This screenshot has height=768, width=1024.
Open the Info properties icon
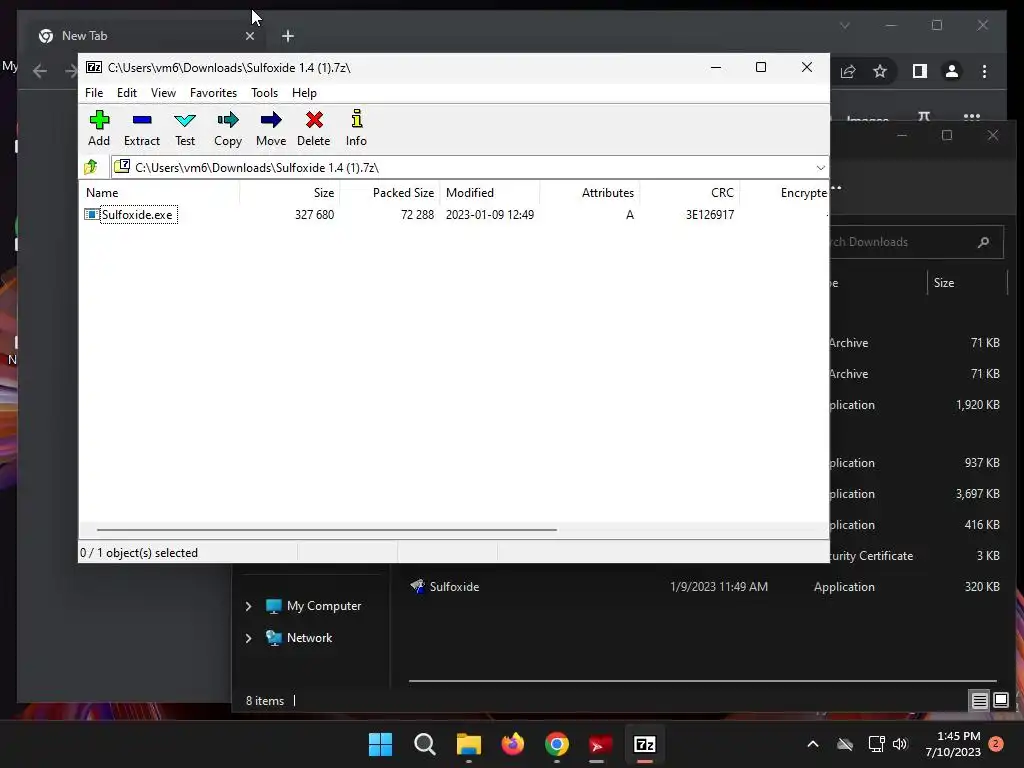357,128
